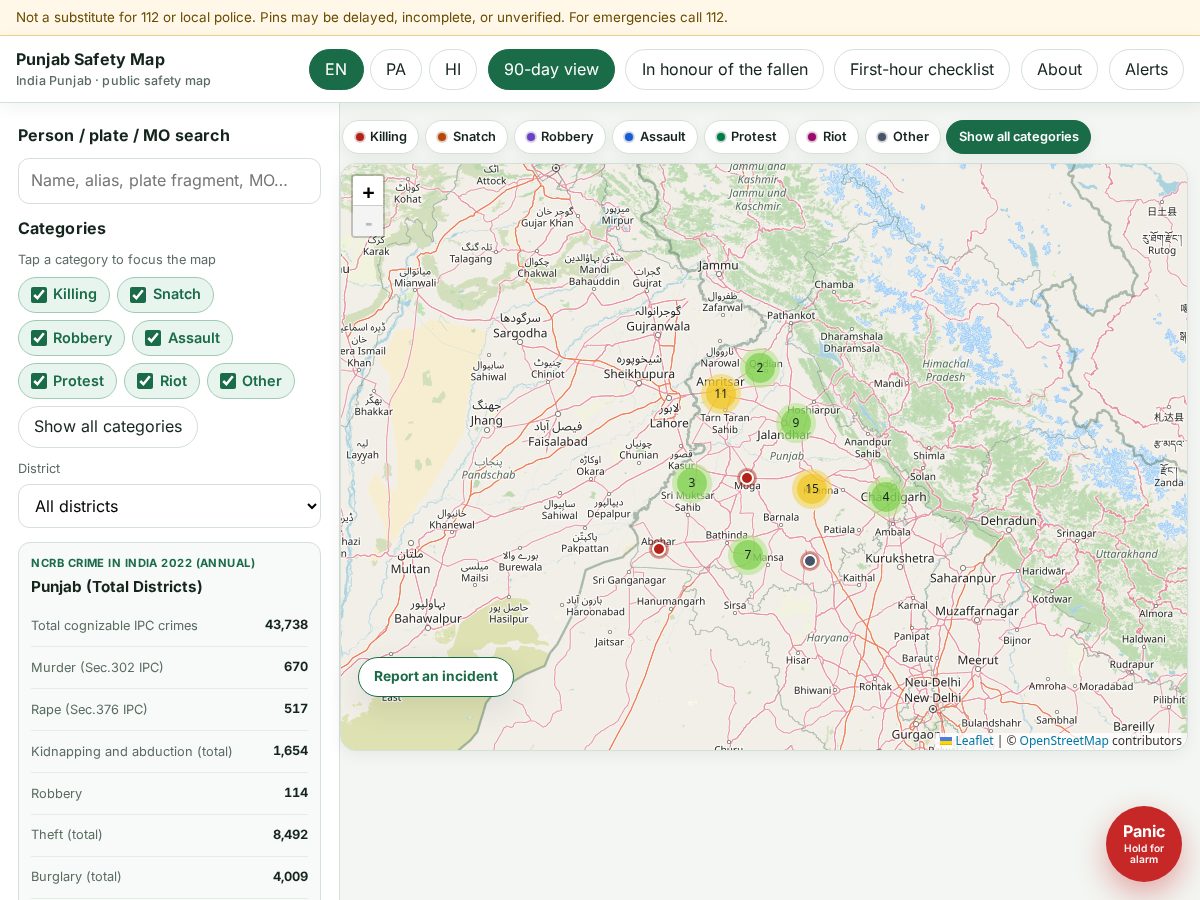Toggle the Protest category checkbox
The image size is (1200, 900).
click(x=39, y=381)
